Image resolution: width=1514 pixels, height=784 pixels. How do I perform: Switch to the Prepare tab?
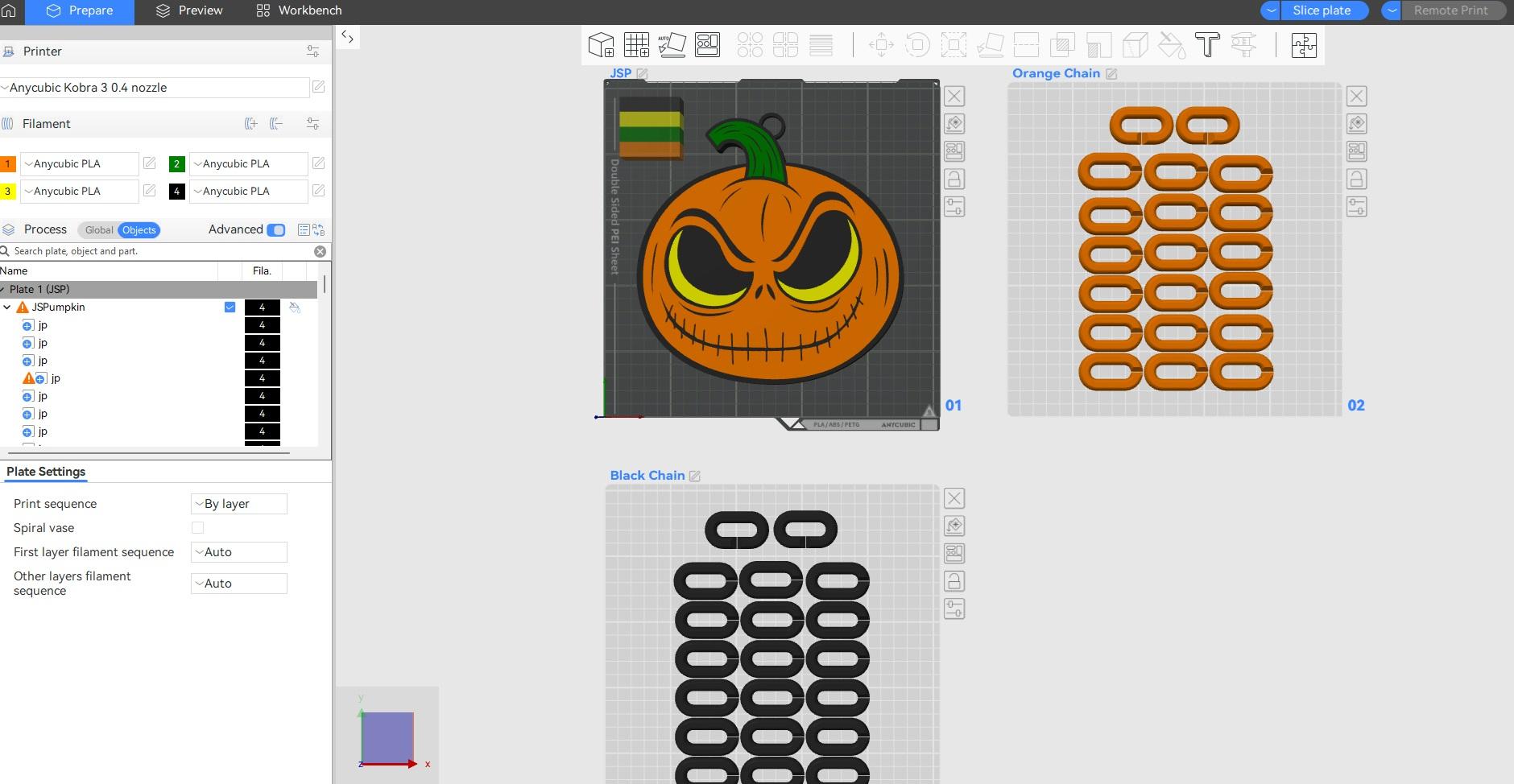coord(80,10)
